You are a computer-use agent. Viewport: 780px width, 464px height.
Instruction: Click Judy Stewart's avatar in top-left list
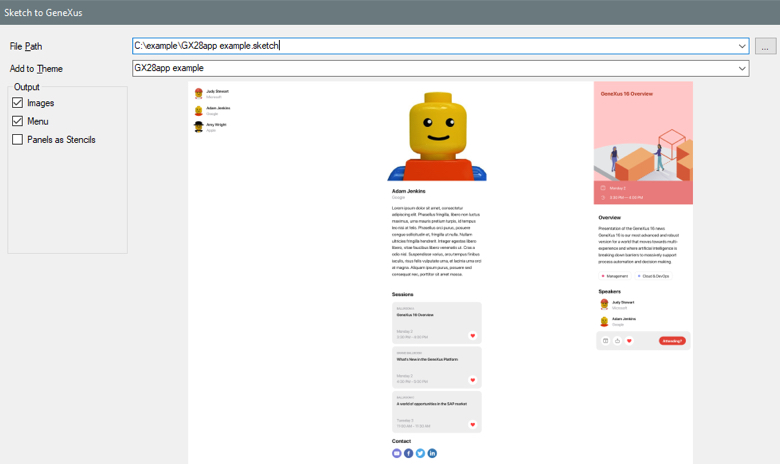[x=199, y=93]
